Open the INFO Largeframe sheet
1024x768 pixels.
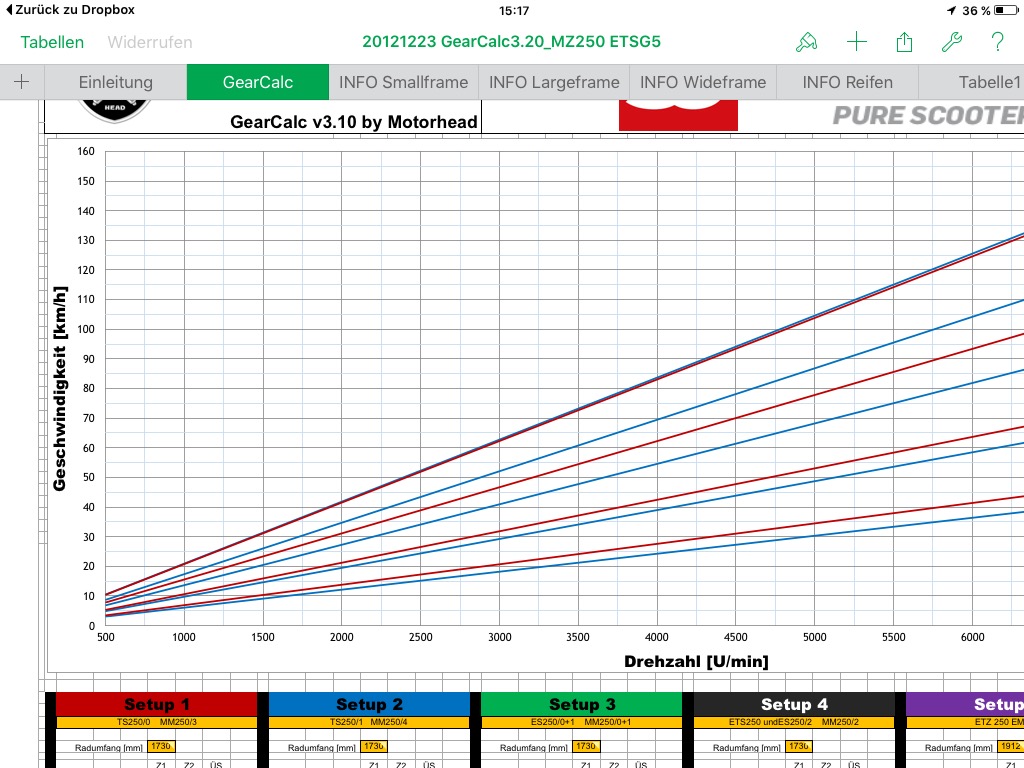coord(554,82)
